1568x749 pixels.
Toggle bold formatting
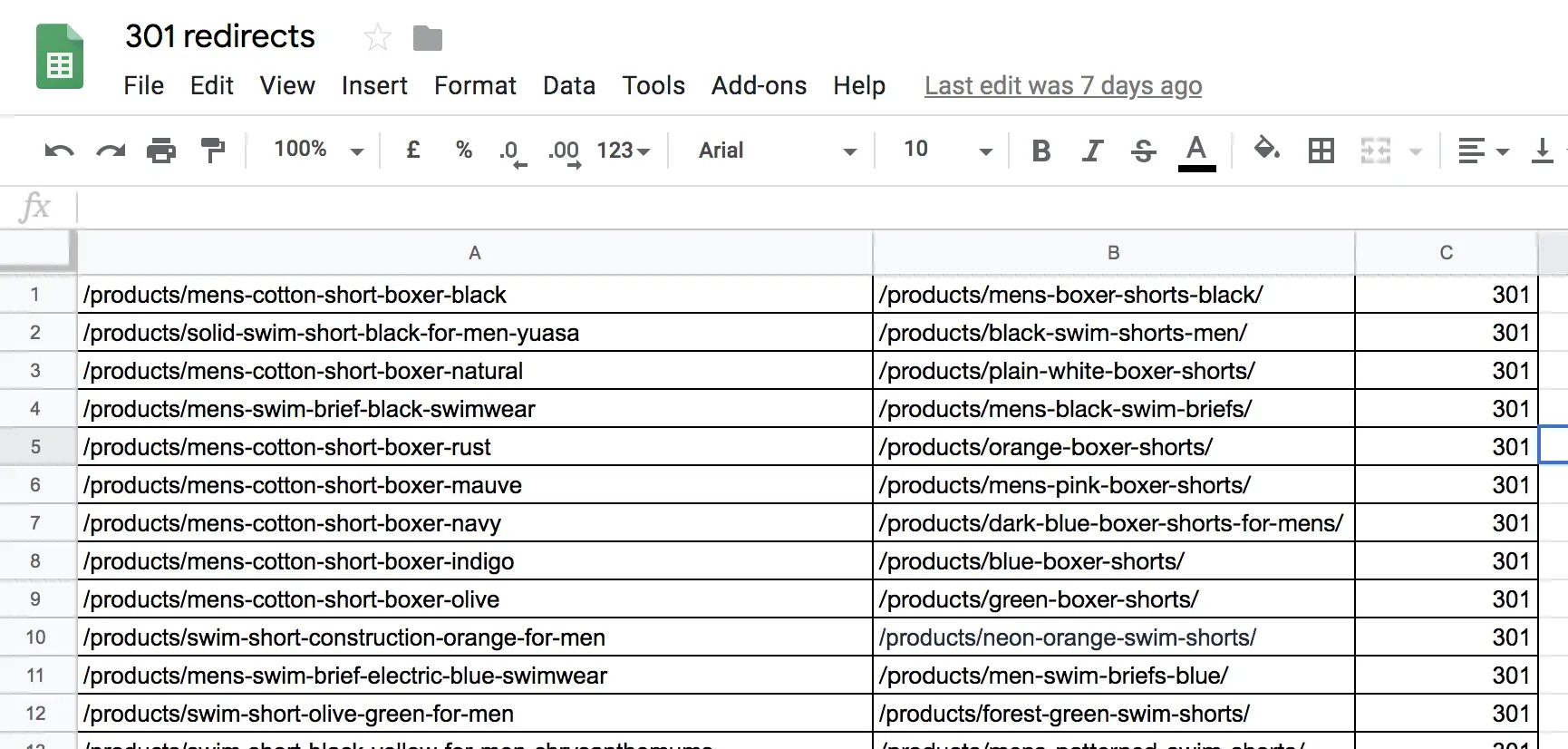[1041, 151]
